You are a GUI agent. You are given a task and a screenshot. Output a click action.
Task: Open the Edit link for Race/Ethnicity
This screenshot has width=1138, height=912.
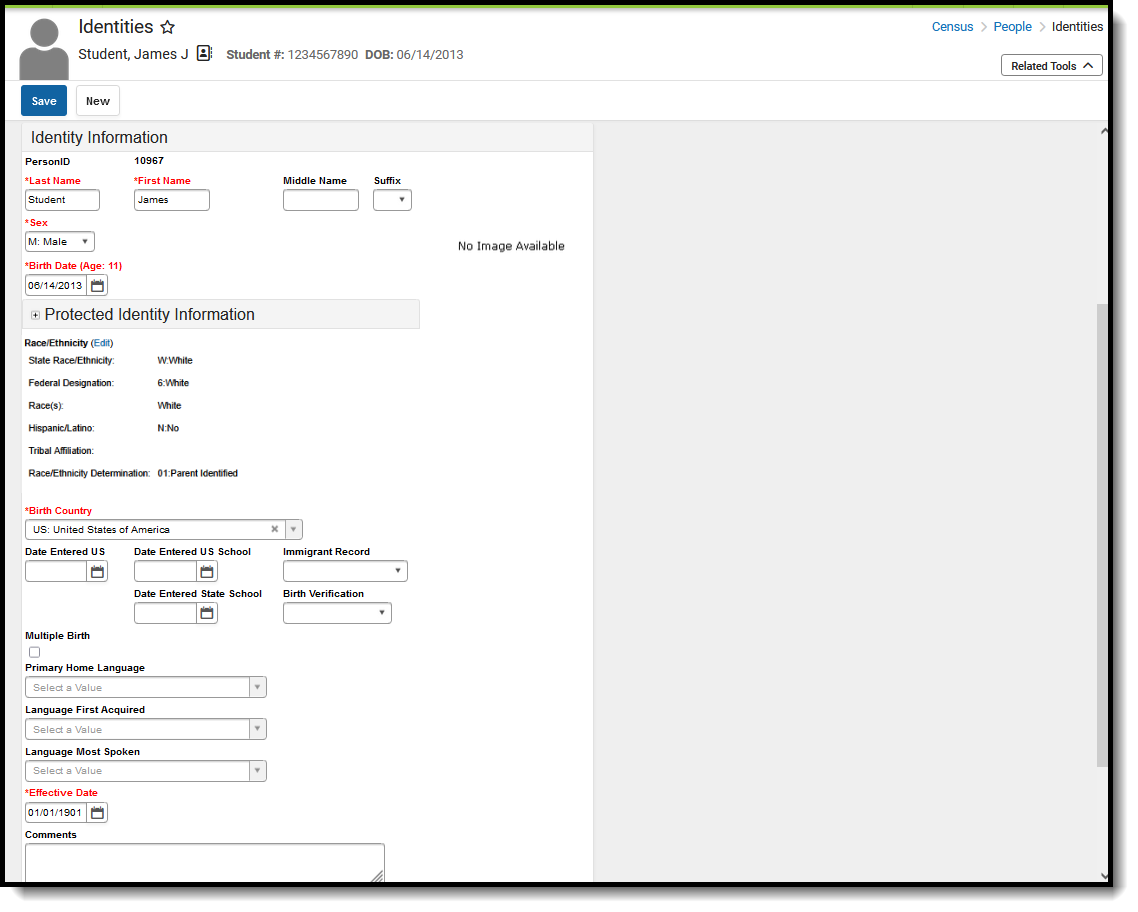click(x=102, y=342)
